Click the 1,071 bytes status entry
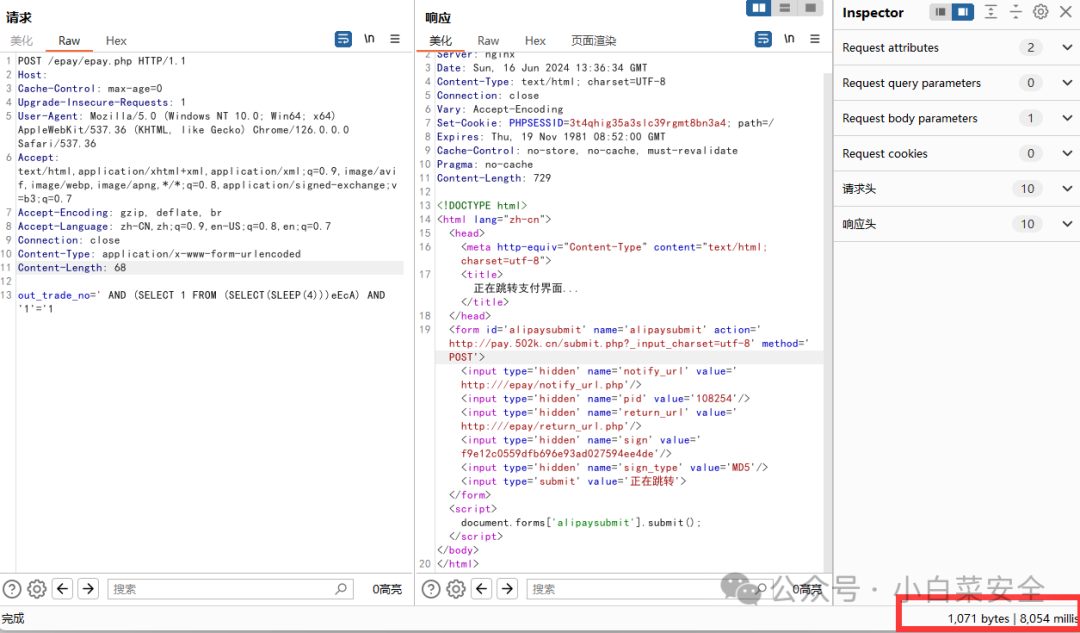Image resolution: width=1080 pixels, height=633 pixels. (978, 619)
